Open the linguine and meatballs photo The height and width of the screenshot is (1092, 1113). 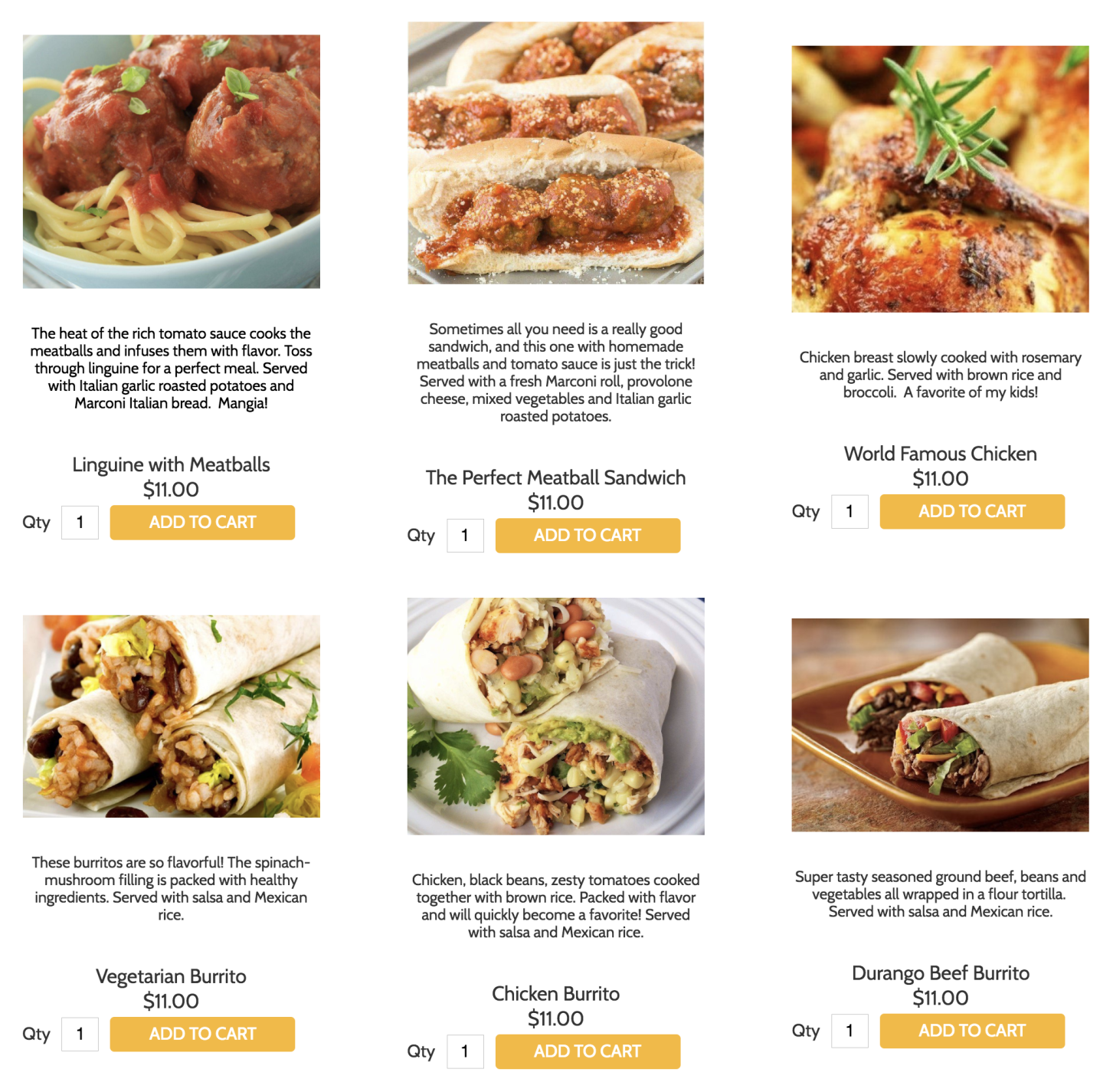pyautogui.click(x=172, y=162)
